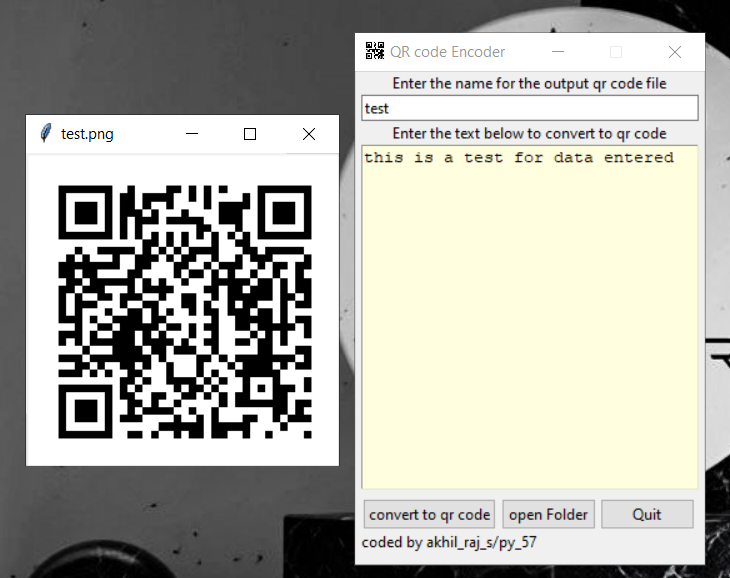Click the QR code icon in Encoder title bar
The height and width of the screenshot is (578, 730).
click(375, 51)
